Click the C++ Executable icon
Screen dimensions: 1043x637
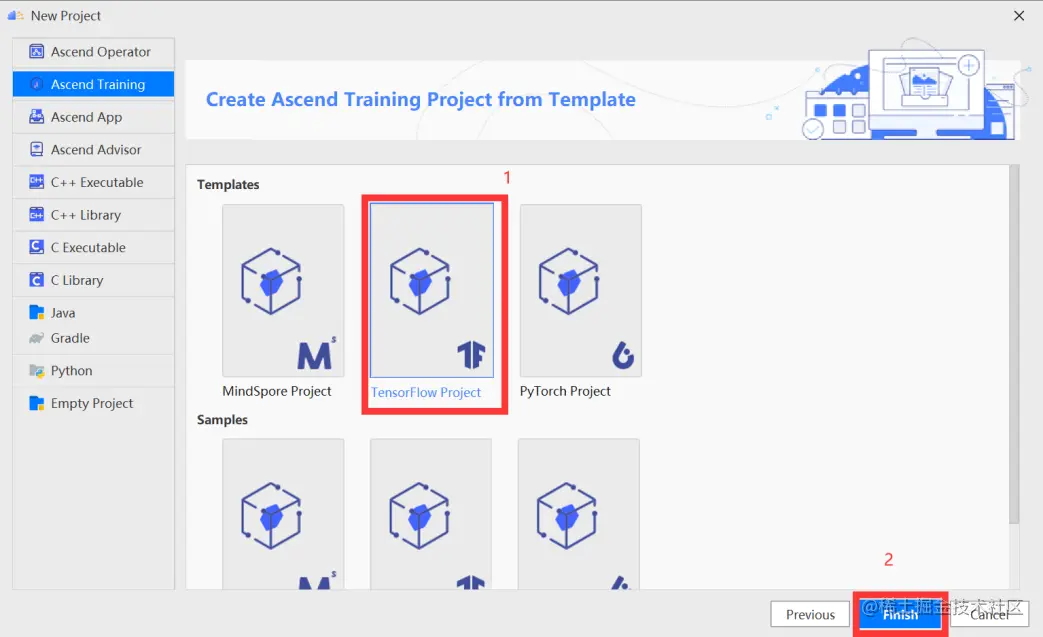pos(37,182)
